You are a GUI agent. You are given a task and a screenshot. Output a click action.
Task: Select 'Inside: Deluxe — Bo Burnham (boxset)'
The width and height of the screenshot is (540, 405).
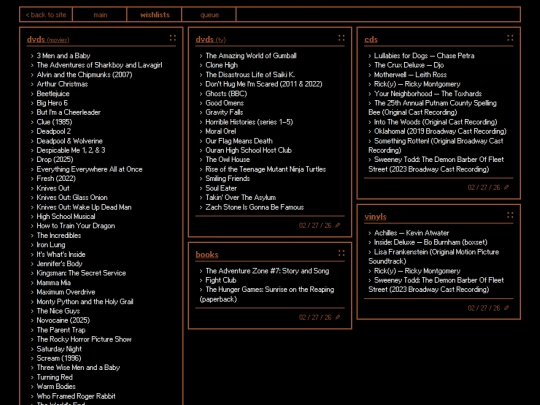point(431,242)
